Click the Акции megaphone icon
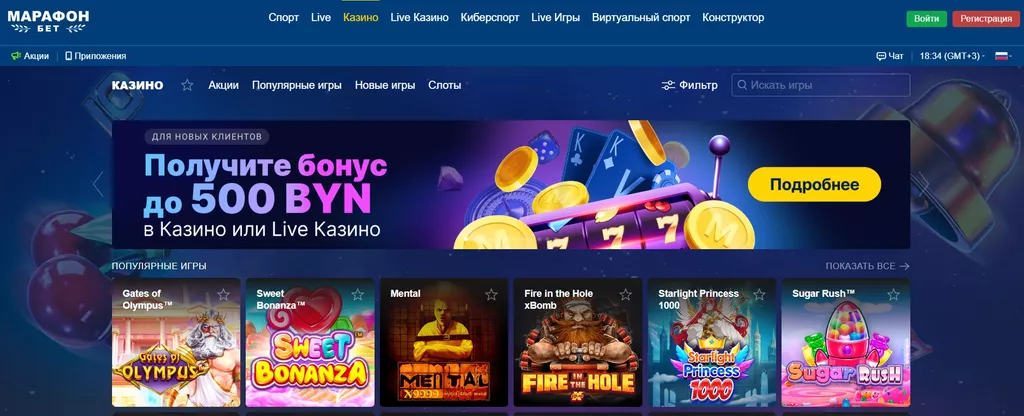This screenshot has height=416, width=1024. (16, 56)
